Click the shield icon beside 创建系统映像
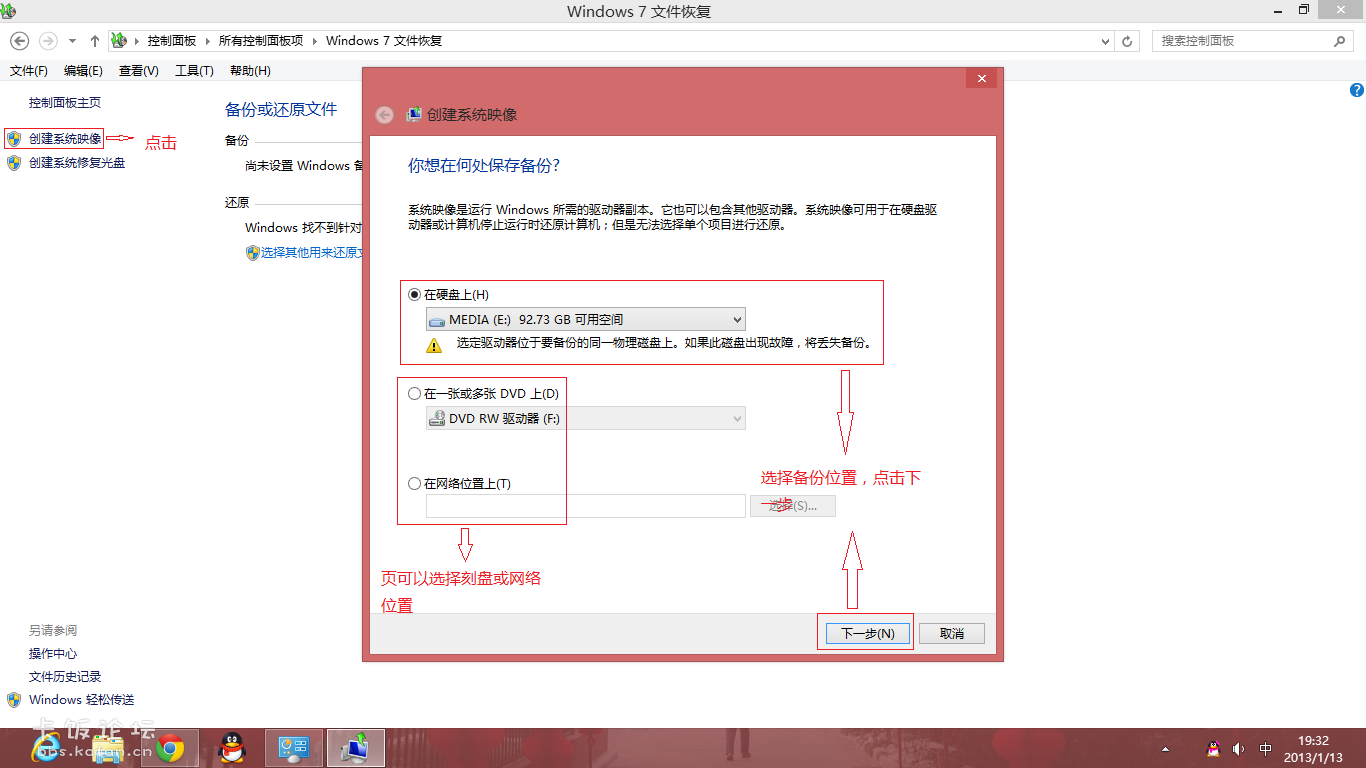1366x768 pixels. (14, 139)
